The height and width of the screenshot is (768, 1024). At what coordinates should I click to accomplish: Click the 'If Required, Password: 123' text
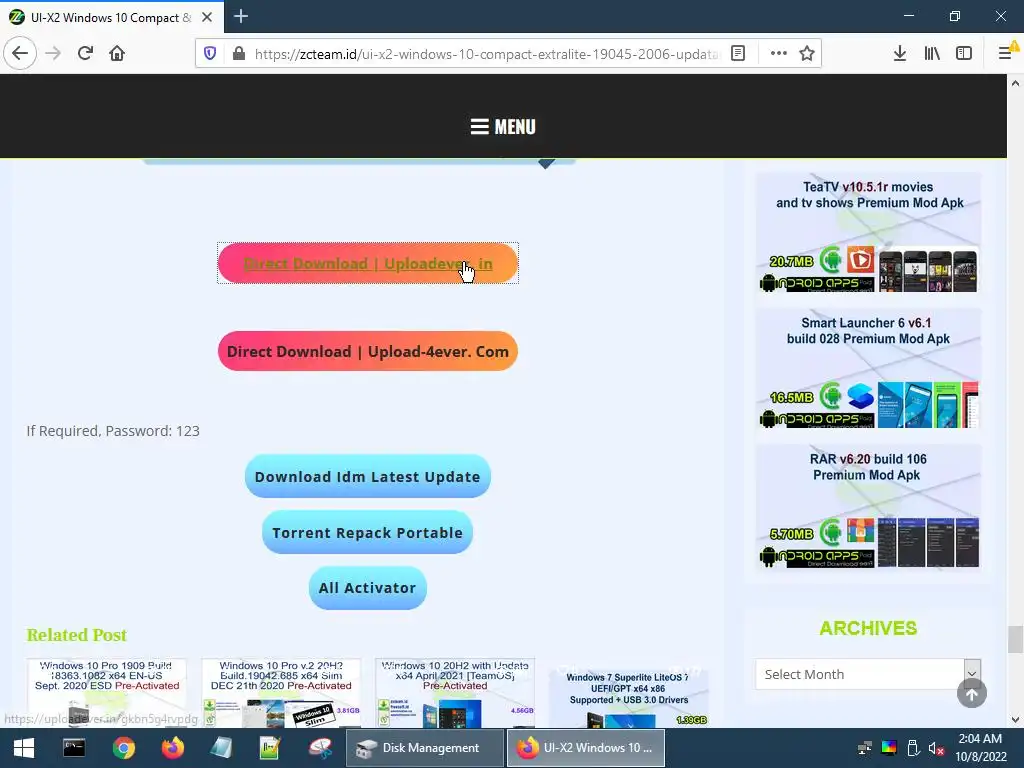113,431
